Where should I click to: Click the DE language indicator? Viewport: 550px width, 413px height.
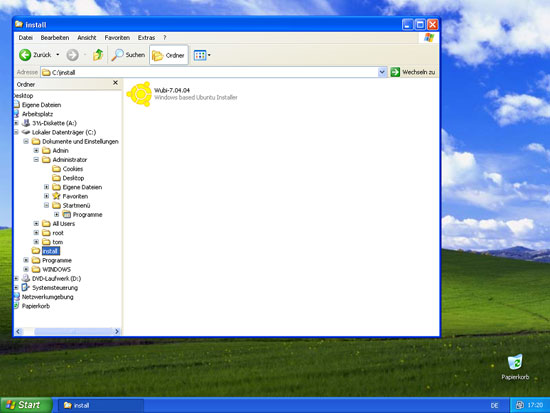tap(494, 405)
